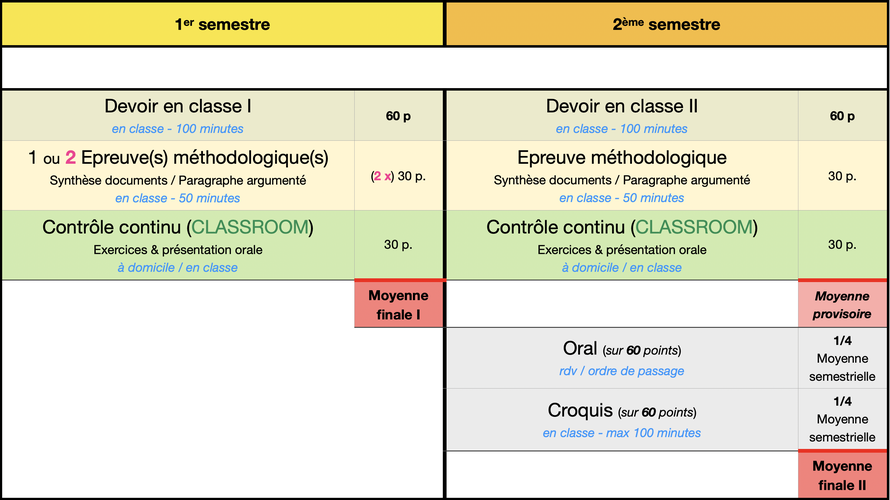
Task: Click the 60 p cell beside Devoir en classe II
Action: point(842,116)
